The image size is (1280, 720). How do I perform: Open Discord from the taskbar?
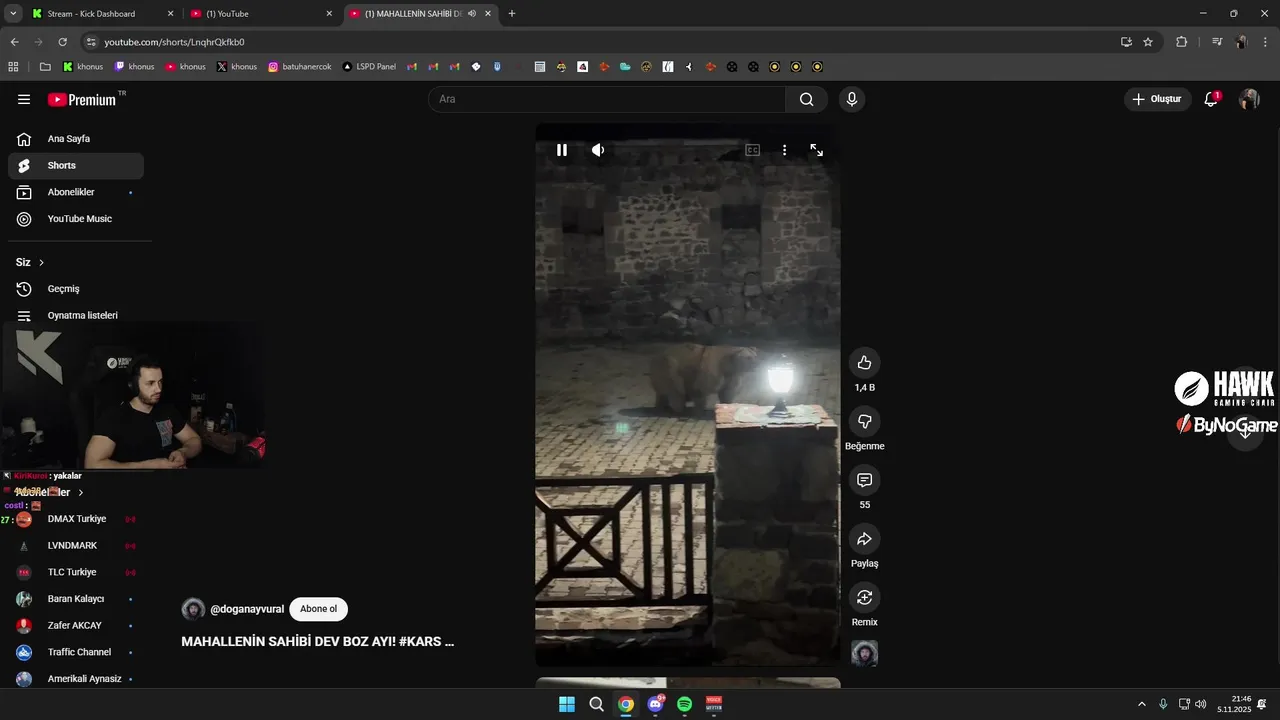click(x=656, y=704)
